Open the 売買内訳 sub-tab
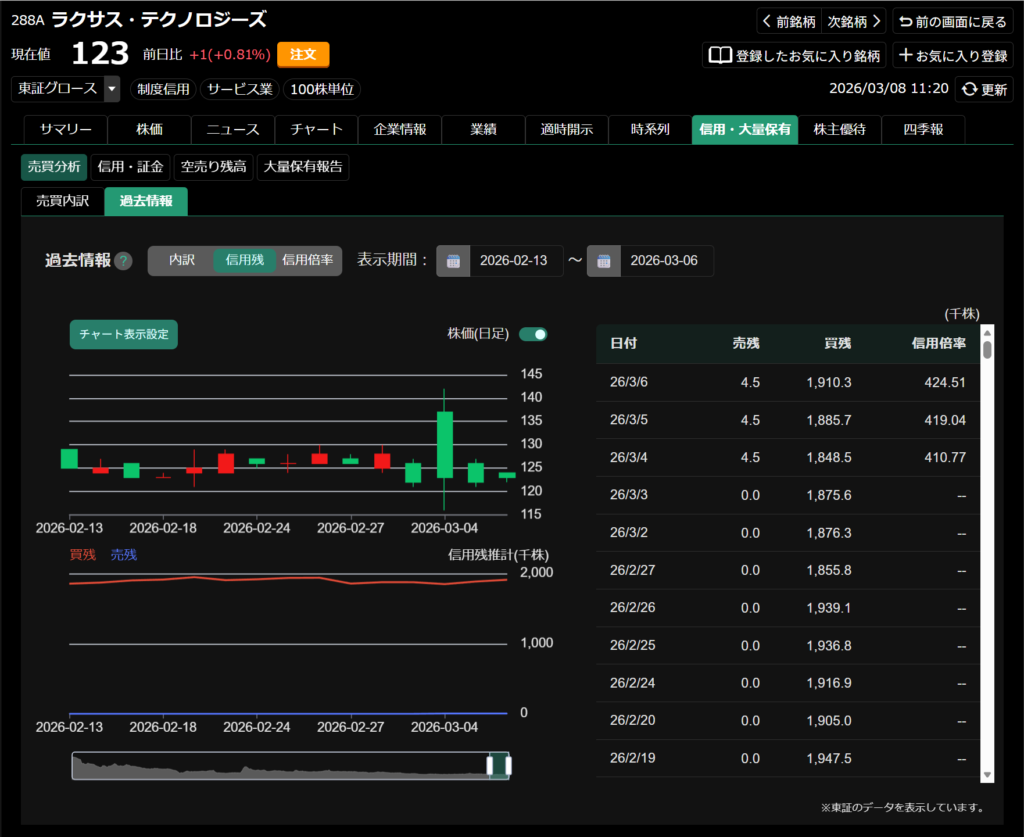 tap(63, 201)
